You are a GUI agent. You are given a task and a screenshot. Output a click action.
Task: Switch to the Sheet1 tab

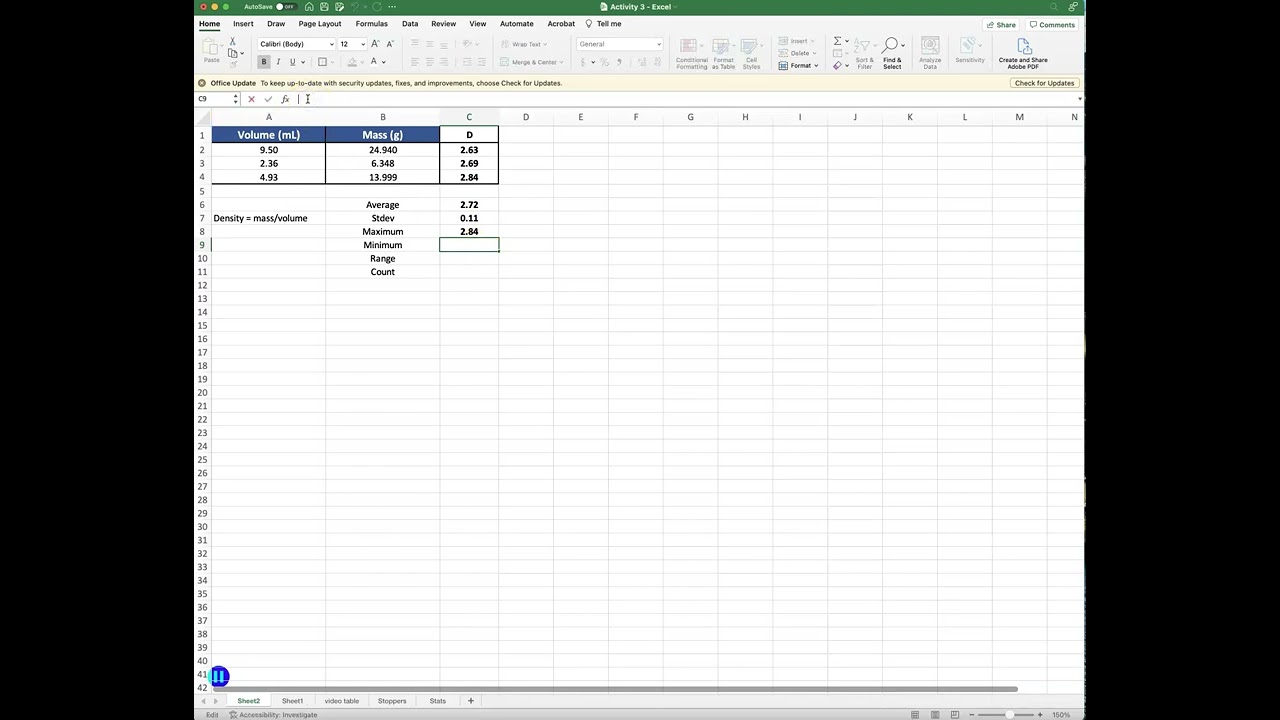292,701
